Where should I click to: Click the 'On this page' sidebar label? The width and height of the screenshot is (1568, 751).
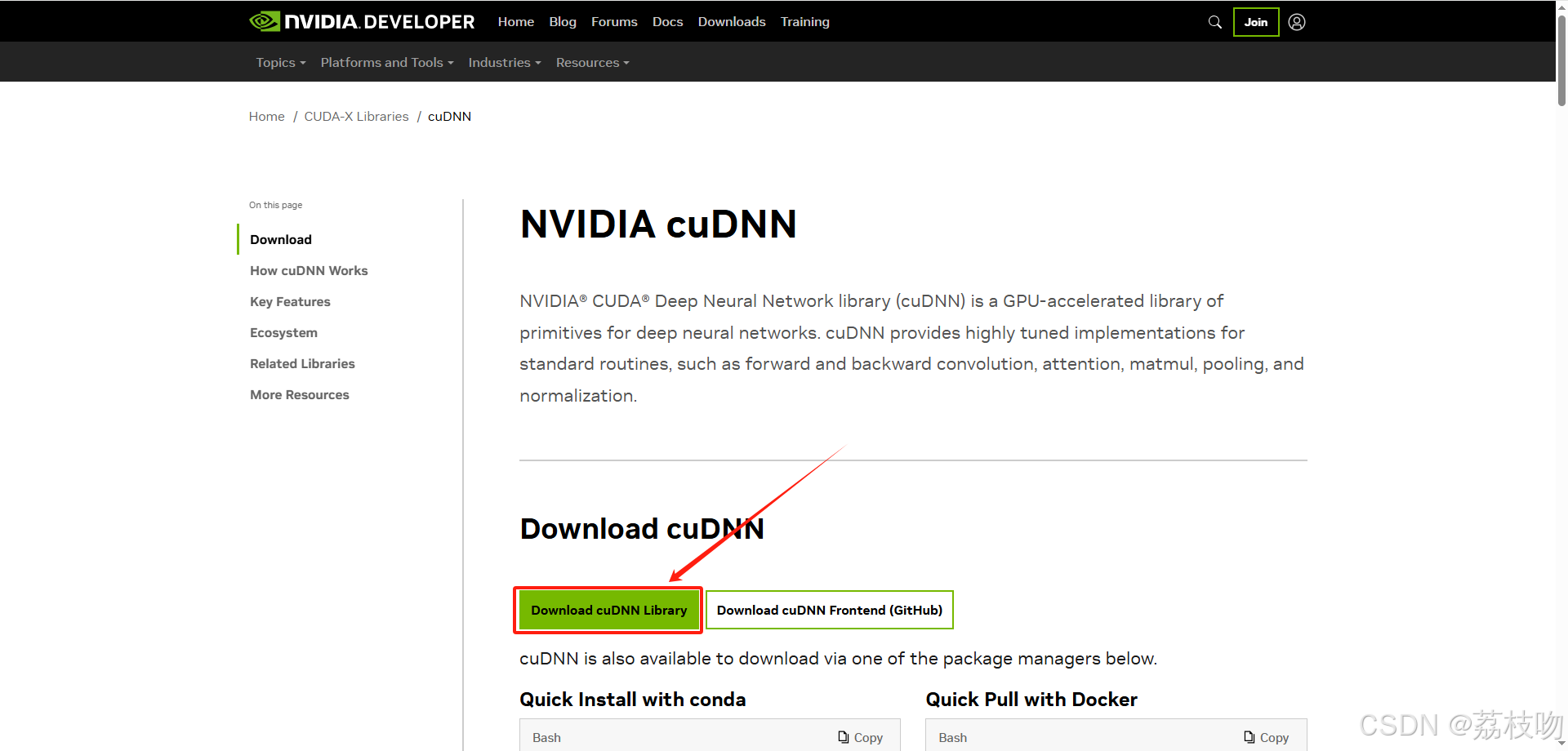pos(275,205)
